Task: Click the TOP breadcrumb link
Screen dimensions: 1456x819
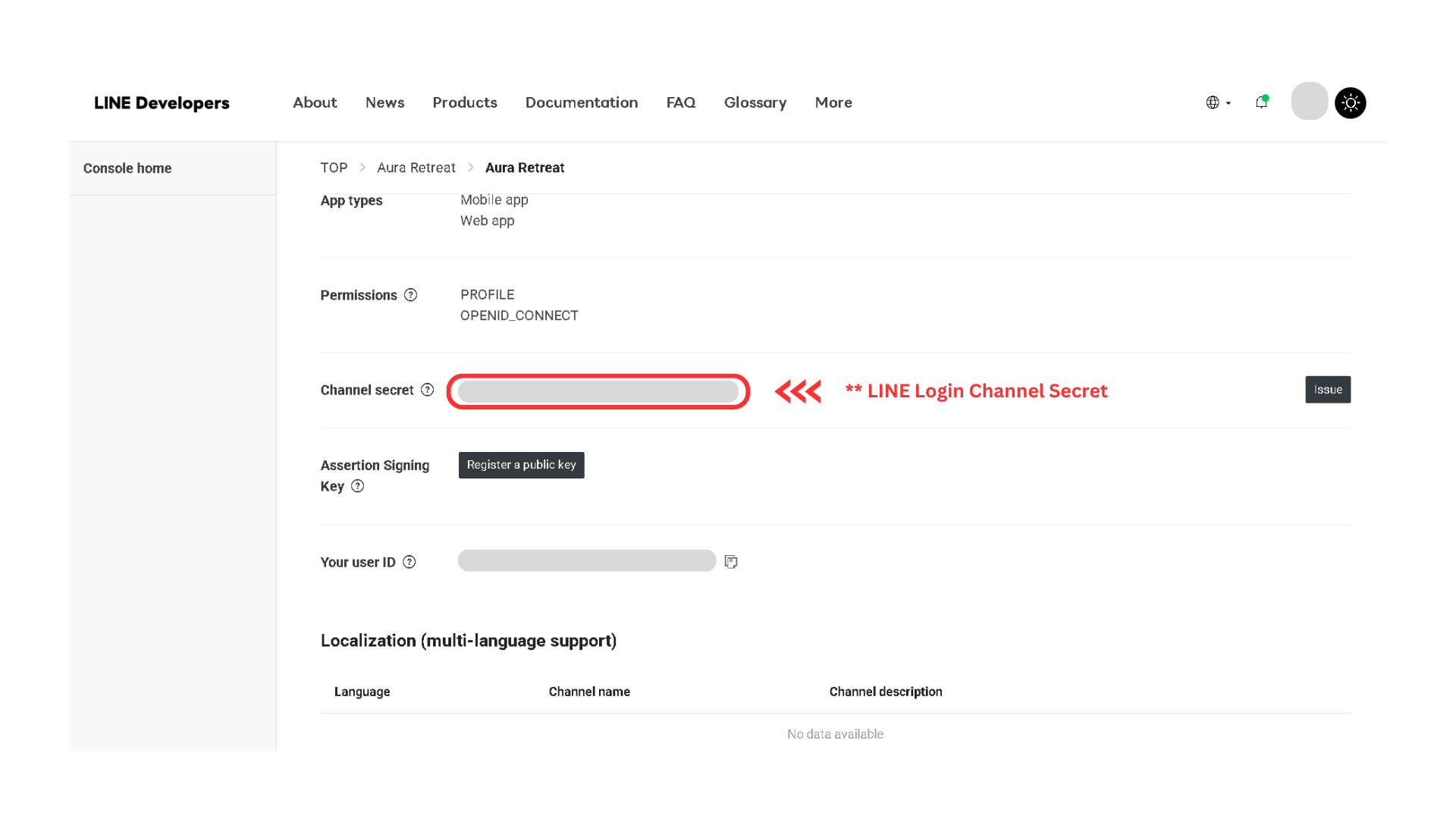Action: [334, 168]
